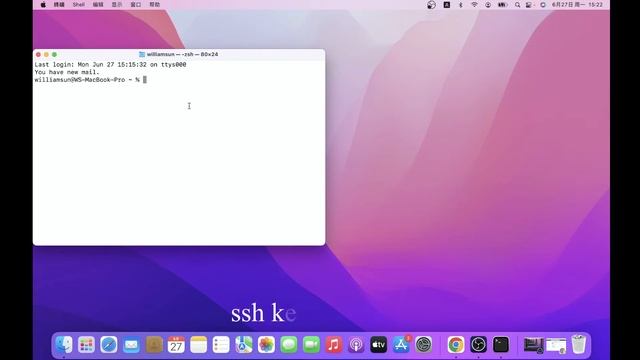Zoom the Terminal window with green button
This screenshot has width=640, height=360.
54,54
